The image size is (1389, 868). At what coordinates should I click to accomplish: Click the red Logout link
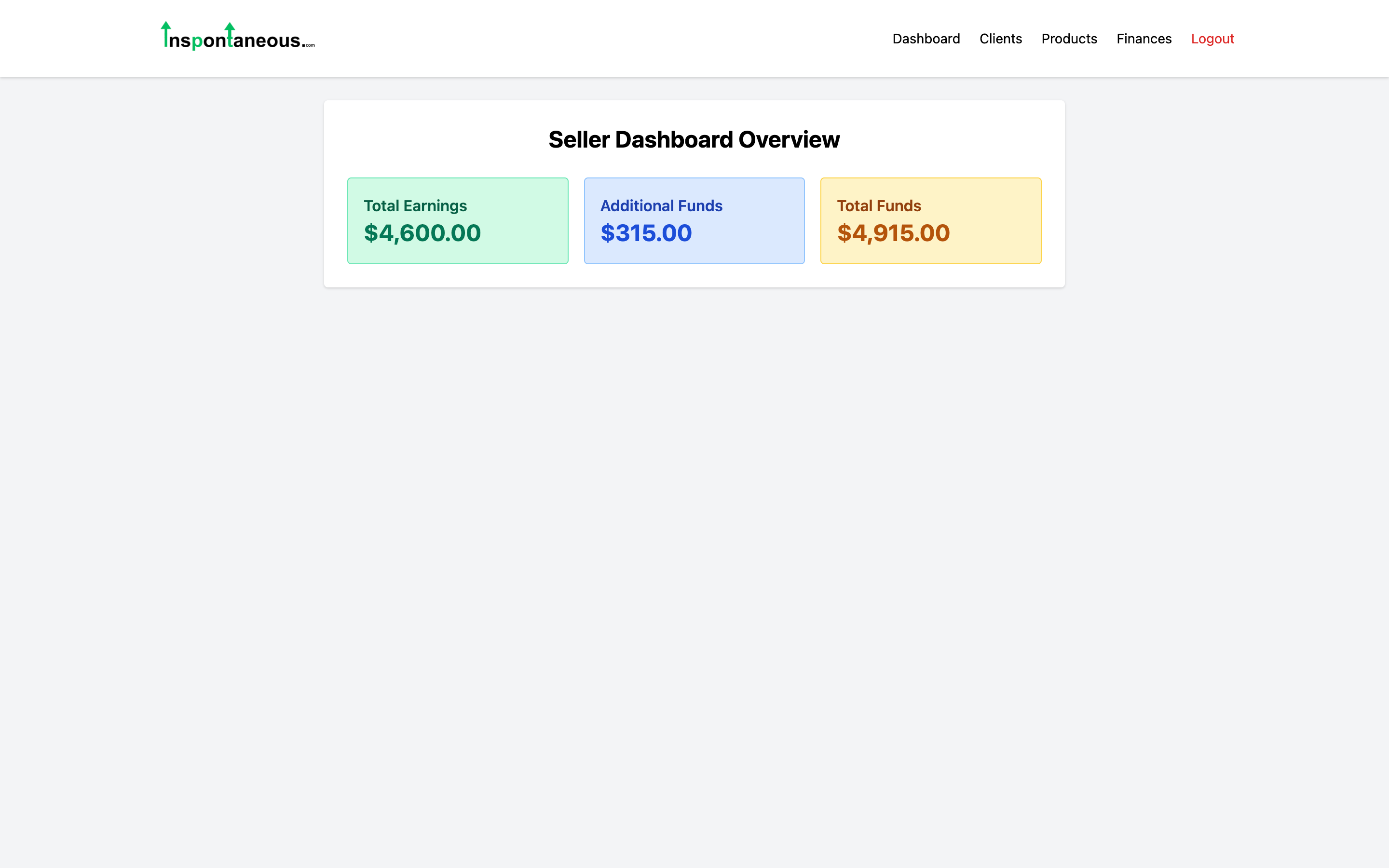pyautogui.click(x=1212, y=39)
